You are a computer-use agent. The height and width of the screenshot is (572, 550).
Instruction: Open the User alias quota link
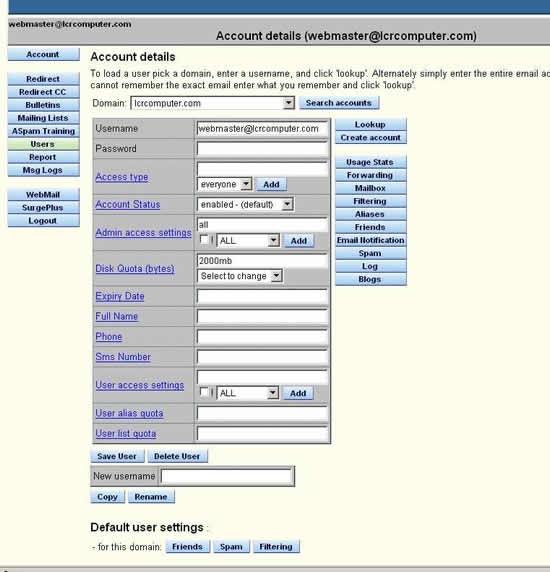click(x=129, y=413)
